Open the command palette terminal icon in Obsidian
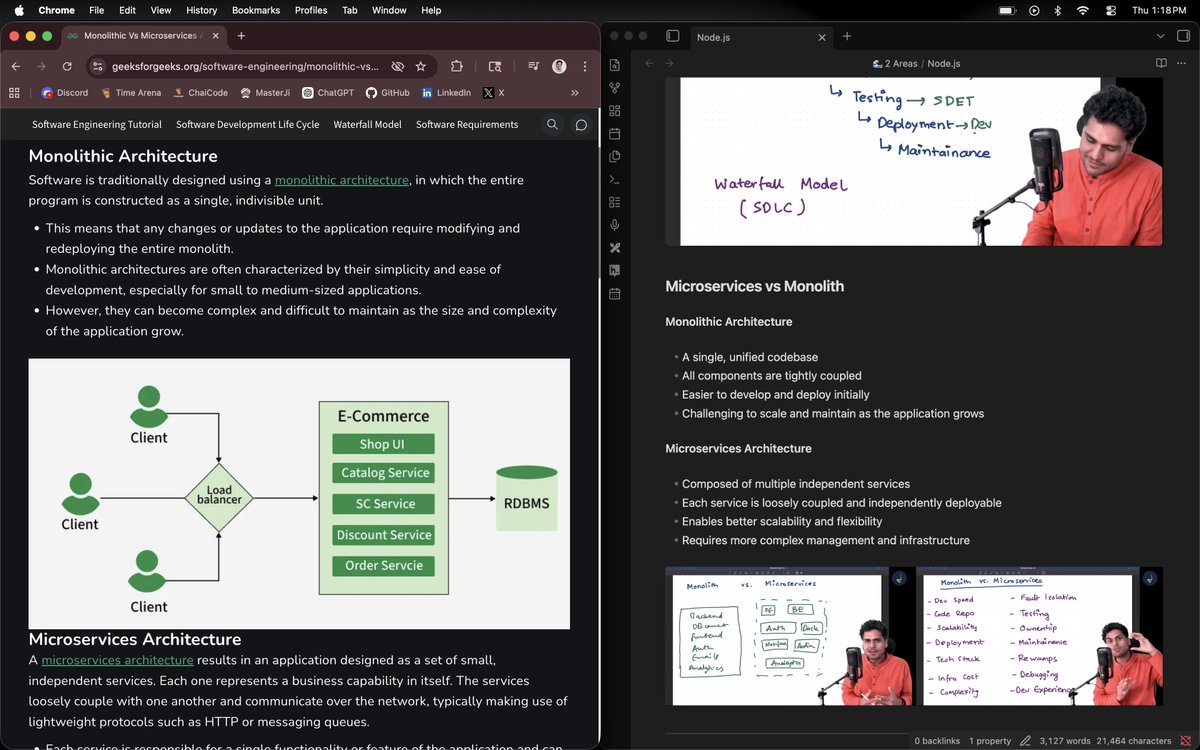Viewport: 1200px width, 750px height. pyautogui.click(x=615, y=180)
